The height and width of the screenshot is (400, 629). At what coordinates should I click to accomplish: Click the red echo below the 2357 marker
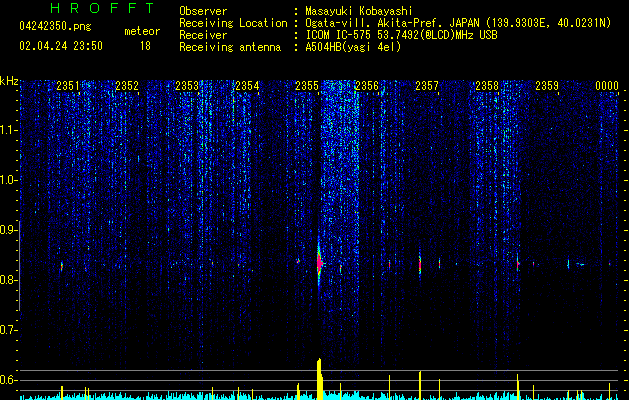click(420, 265)
